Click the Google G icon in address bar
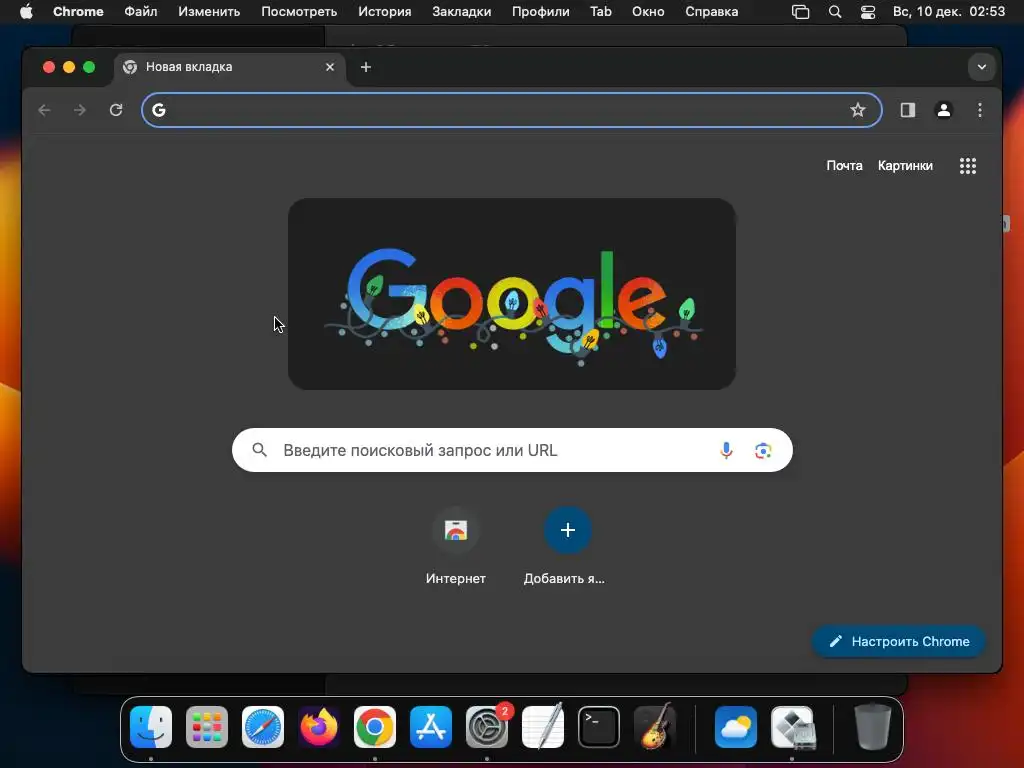This screenshot has width=1024, height=768. coord(159,110)
